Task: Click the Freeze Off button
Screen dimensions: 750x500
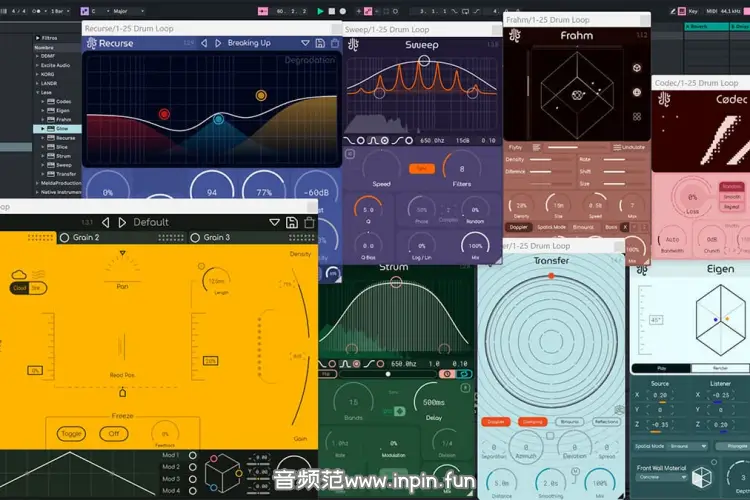Action: (x=114, y=433)
